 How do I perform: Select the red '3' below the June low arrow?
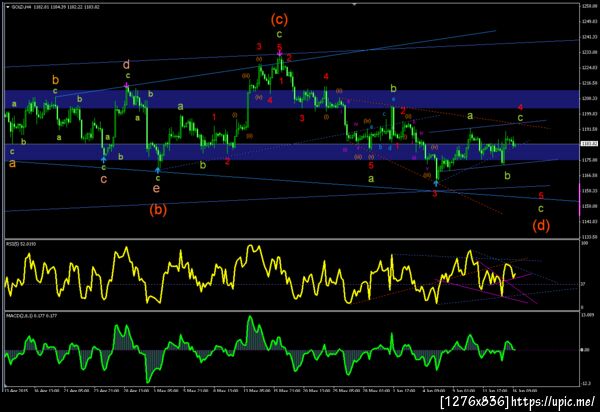435,194
